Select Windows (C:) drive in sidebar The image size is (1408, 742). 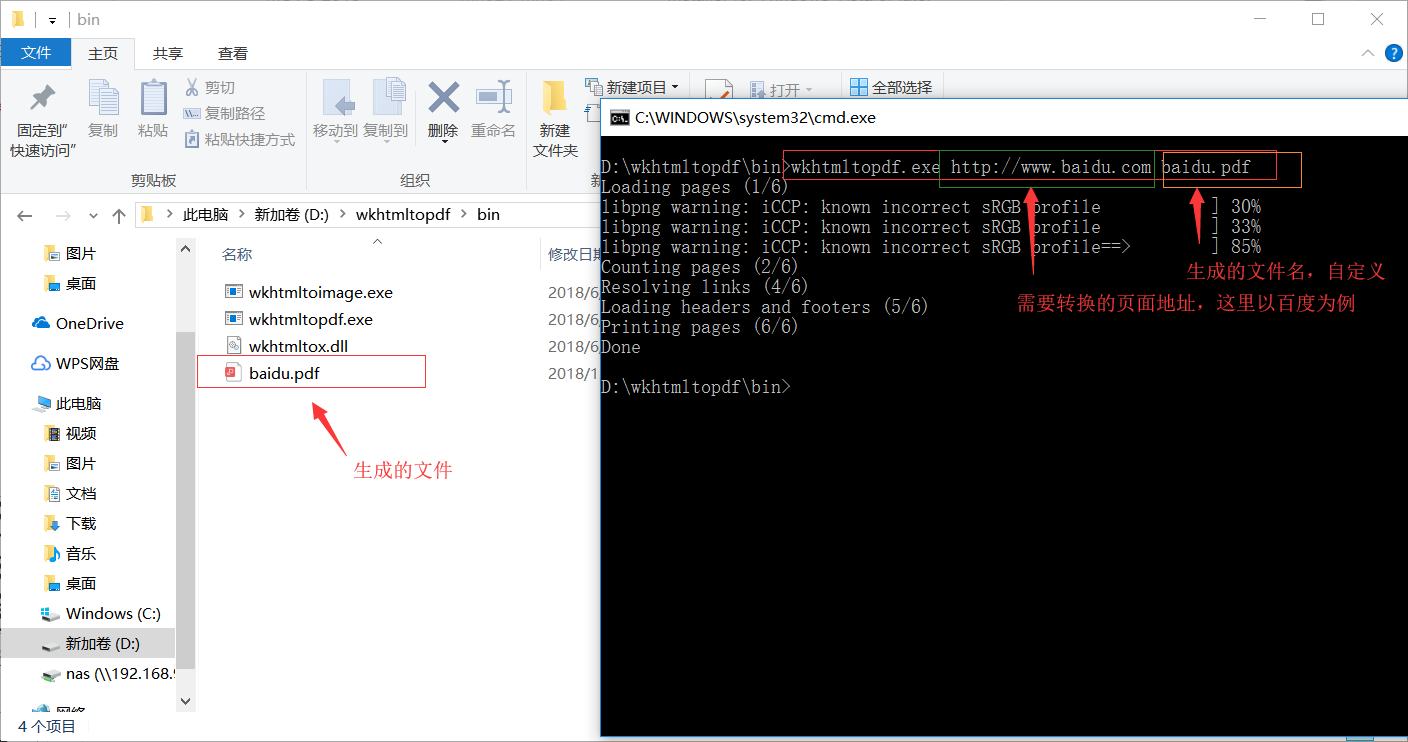tap(100, 614)
